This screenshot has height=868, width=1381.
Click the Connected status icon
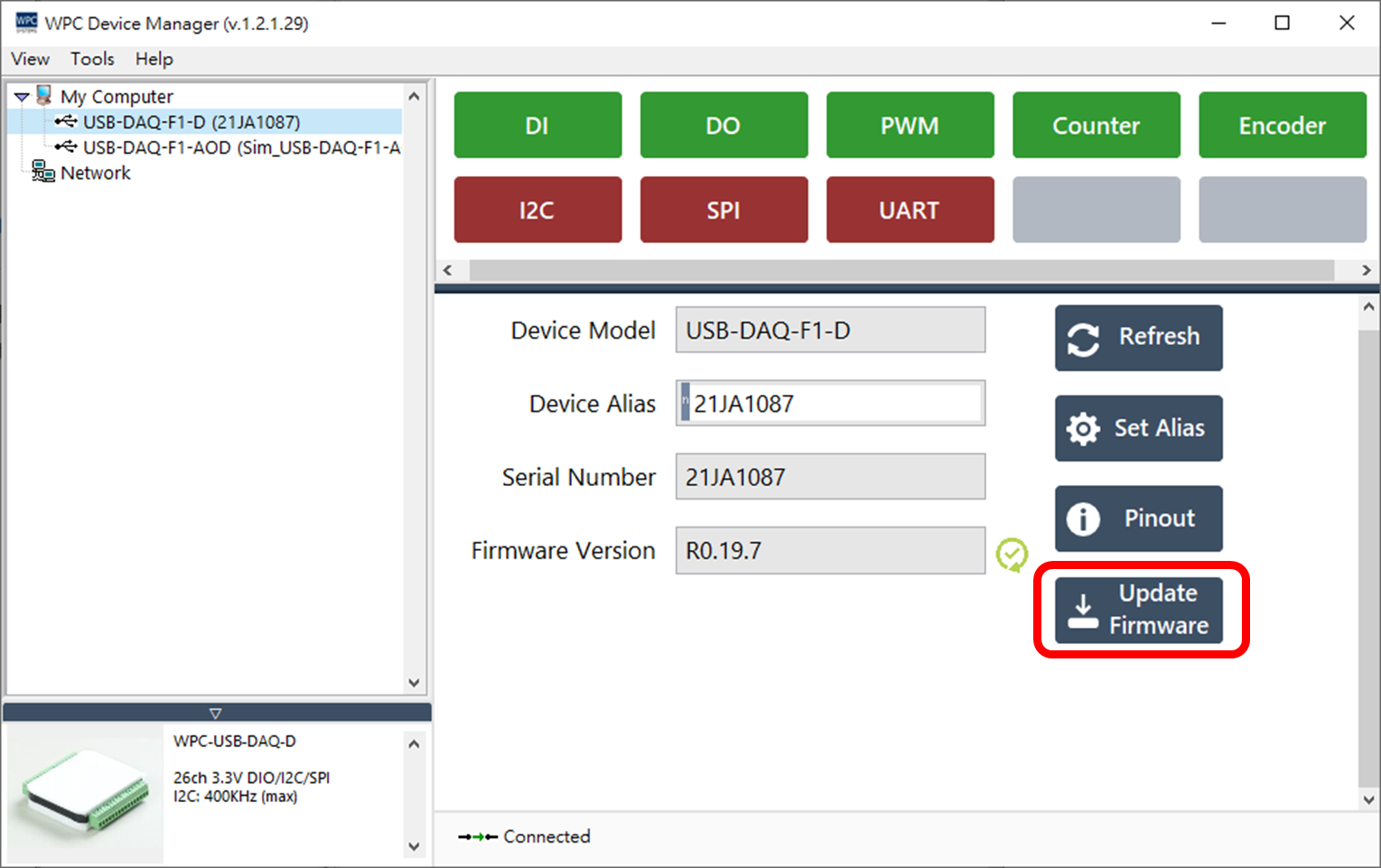coord(479,836)
